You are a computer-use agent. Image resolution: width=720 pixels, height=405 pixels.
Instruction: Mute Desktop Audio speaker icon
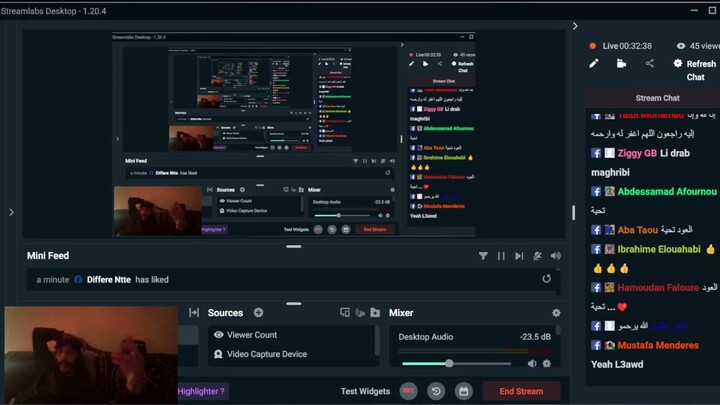532,363
